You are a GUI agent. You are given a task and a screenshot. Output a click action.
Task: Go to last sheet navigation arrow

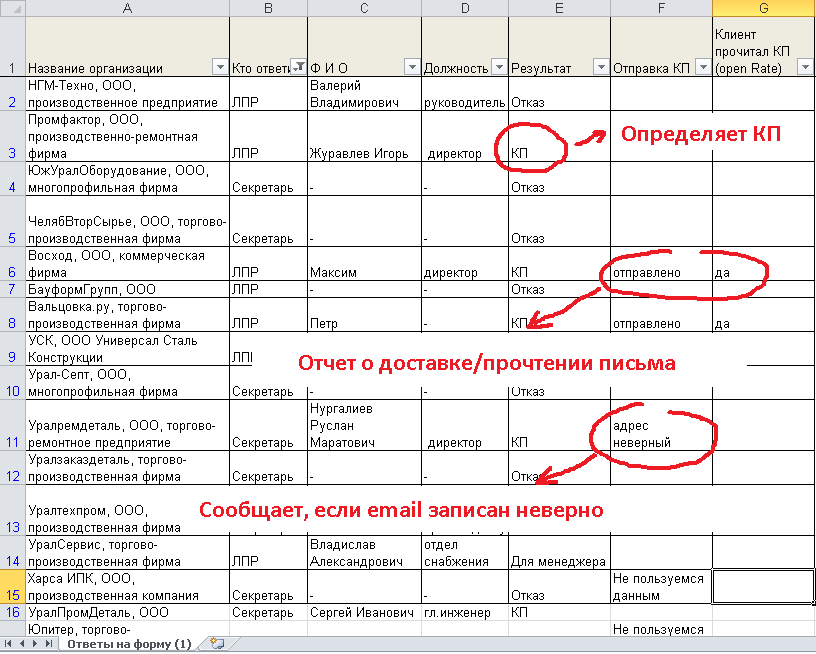tap(48, 644)
